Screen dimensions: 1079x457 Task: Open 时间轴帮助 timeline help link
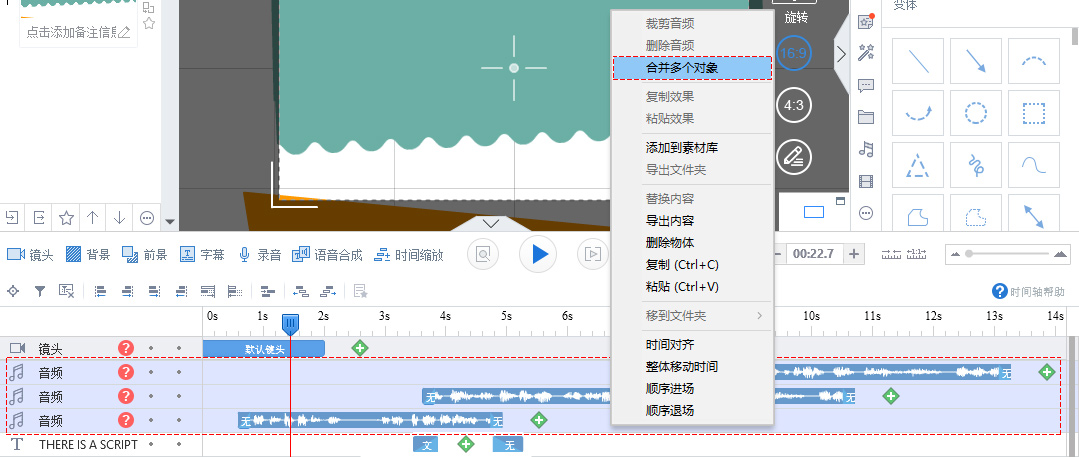[1029, 291]
